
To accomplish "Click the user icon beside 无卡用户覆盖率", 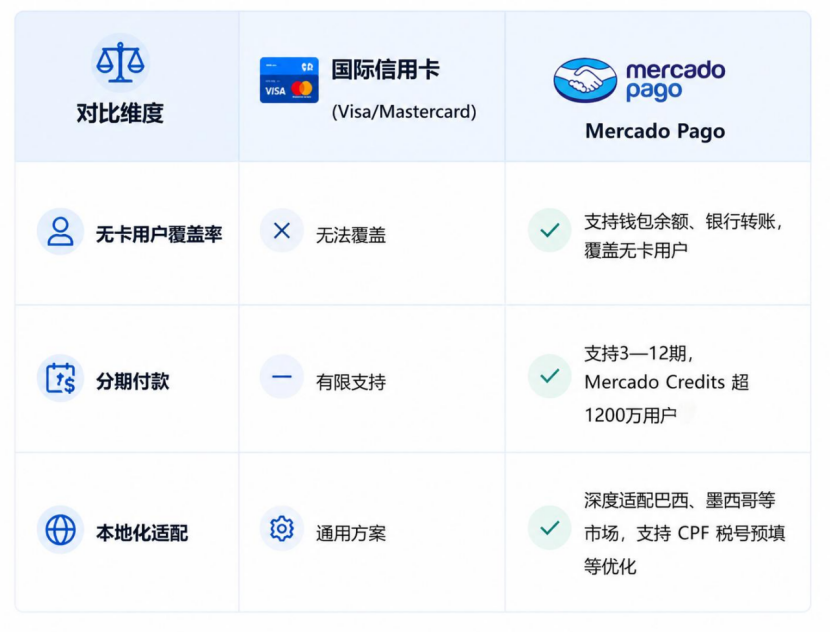I will point(60,232).
